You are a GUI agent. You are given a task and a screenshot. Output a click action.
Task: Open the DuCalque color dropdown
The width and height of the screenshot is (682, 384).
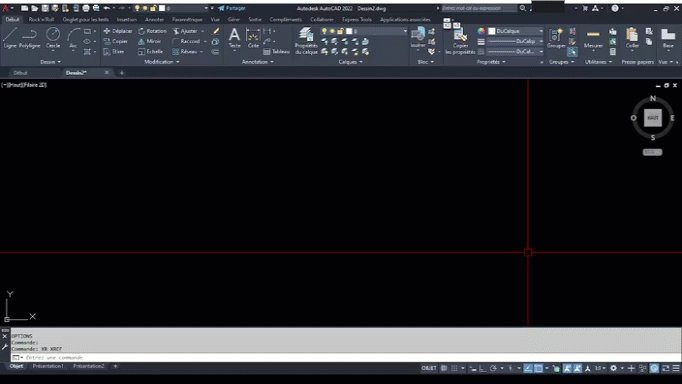[x=541, y=31]
